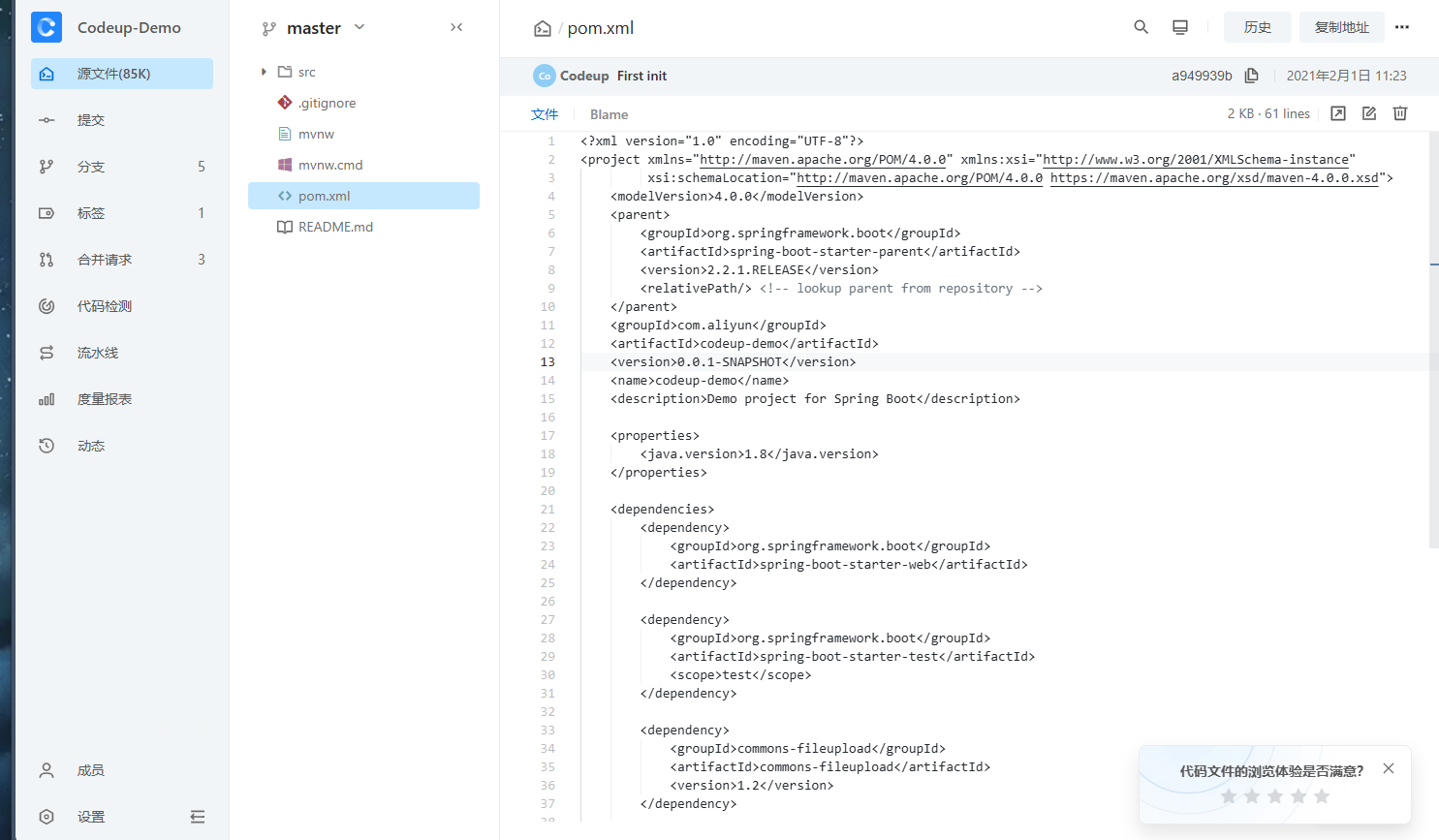Click repository root icon in breadcrumb
This screenshot has width=1439, height=840.
[x=543, y=29]
